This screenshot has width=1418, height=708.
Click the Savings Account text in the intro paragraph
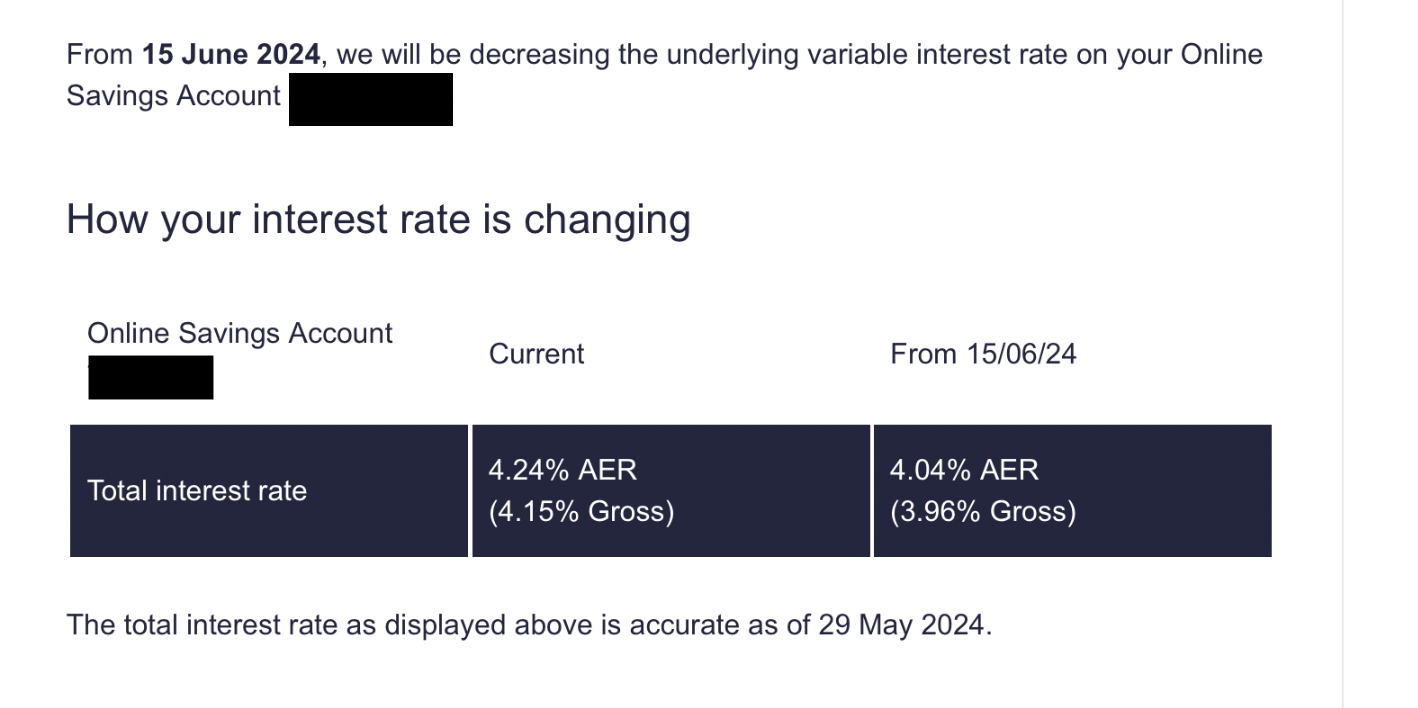(173, 96)
